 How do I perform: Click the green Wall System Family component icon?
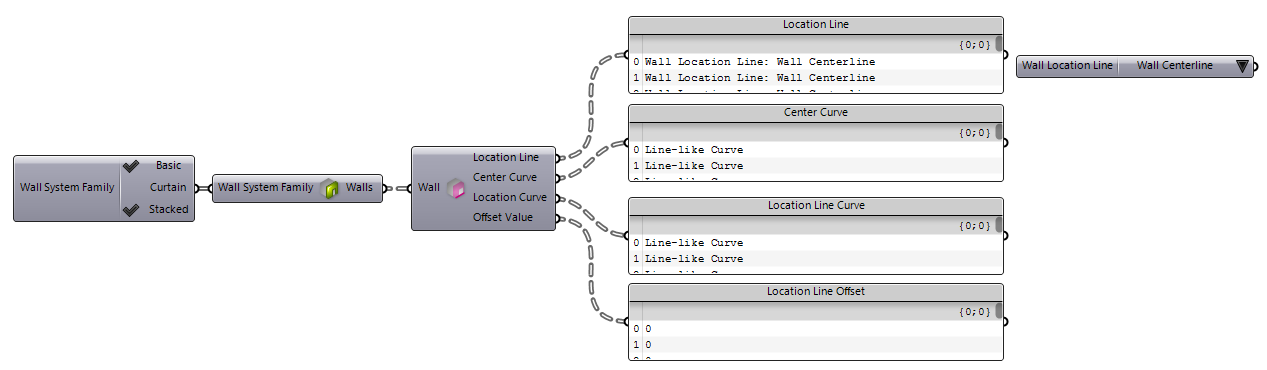tap(330, 187)
